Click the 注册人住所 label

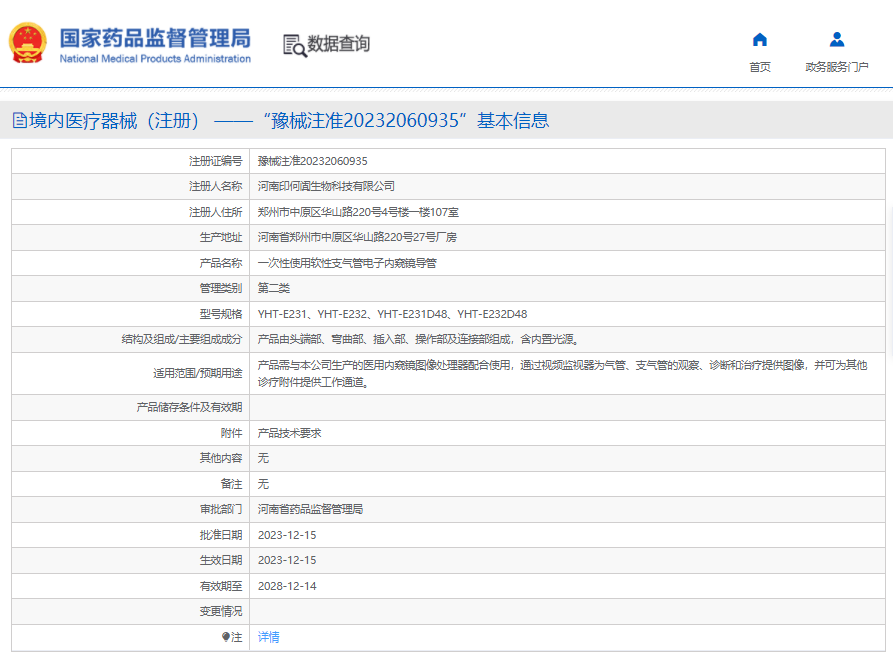[215, 212]
